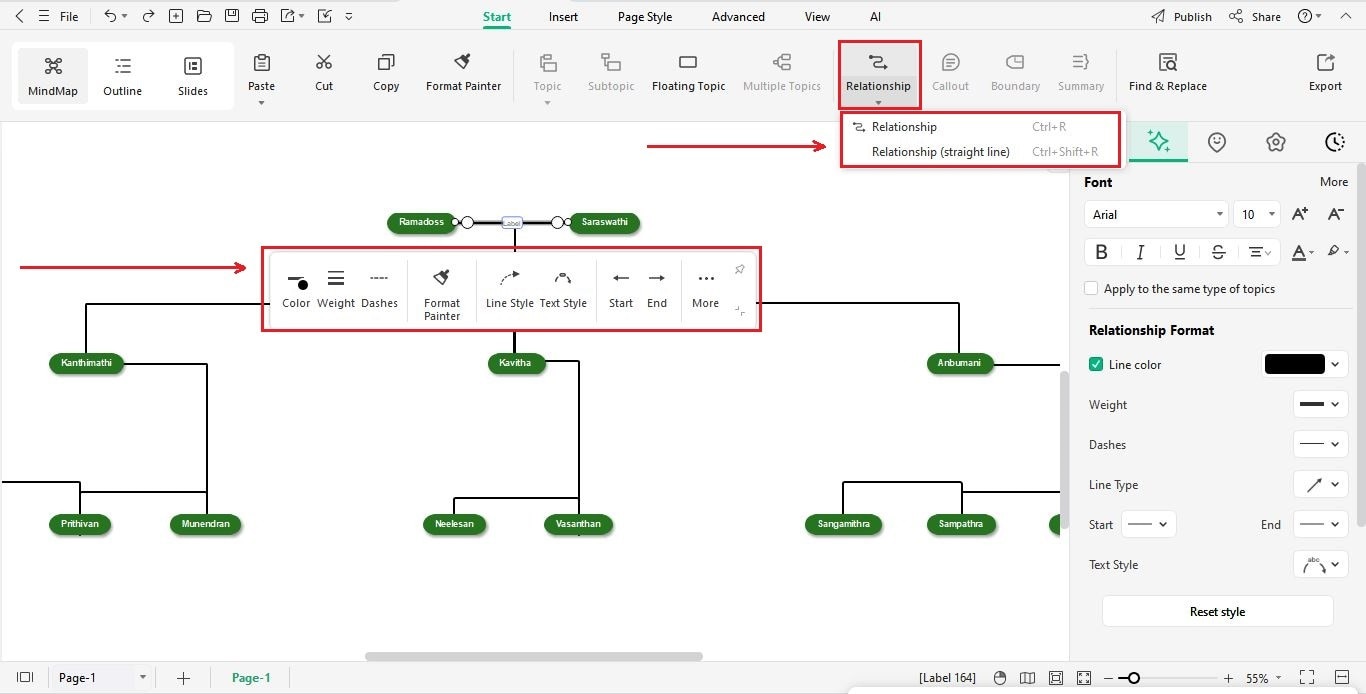
Task: Open the AI sparkle panel tab
Action: [x=1159, y=142]
